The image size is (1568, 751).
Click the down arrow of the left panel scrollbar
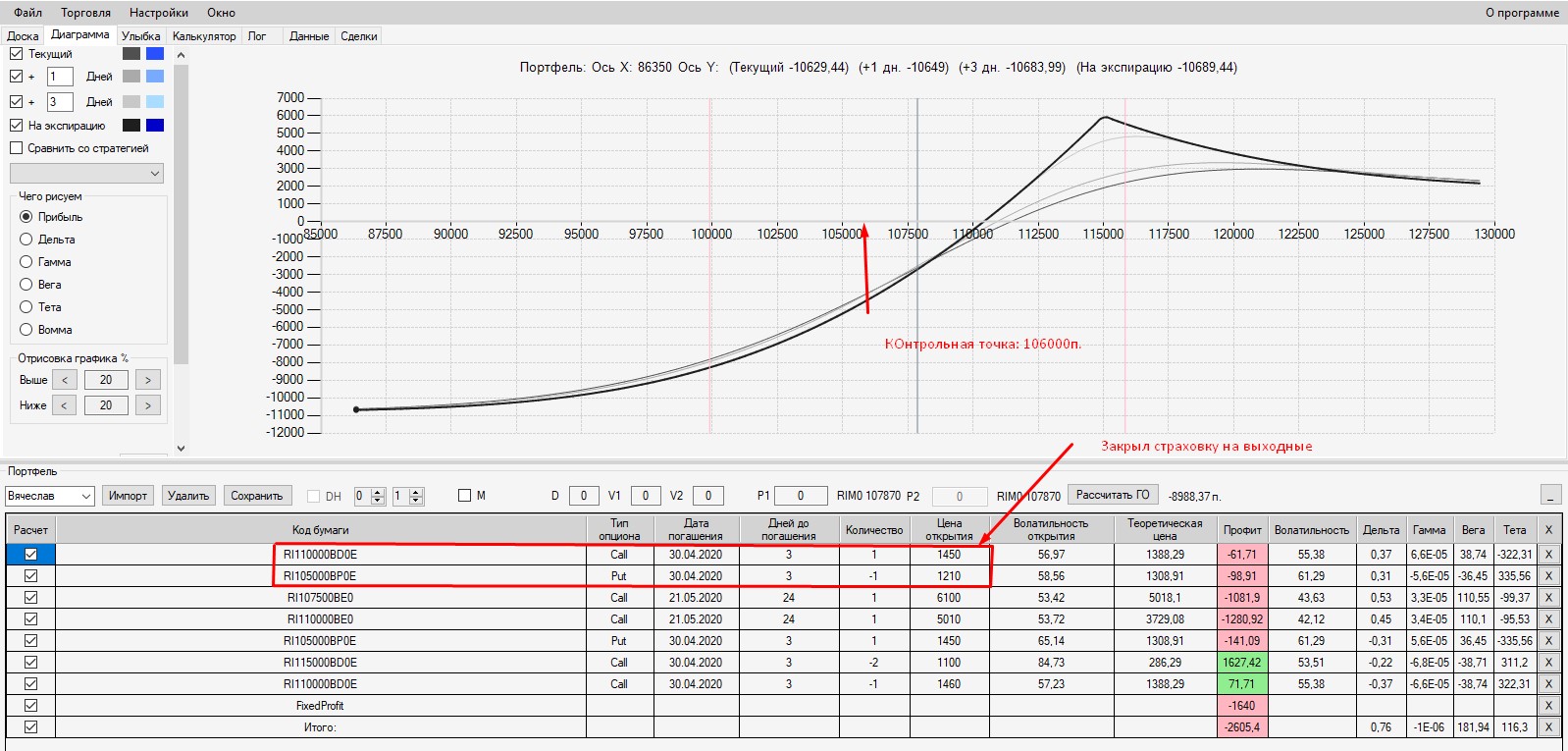pyautogui.click(x=181, y=448)
